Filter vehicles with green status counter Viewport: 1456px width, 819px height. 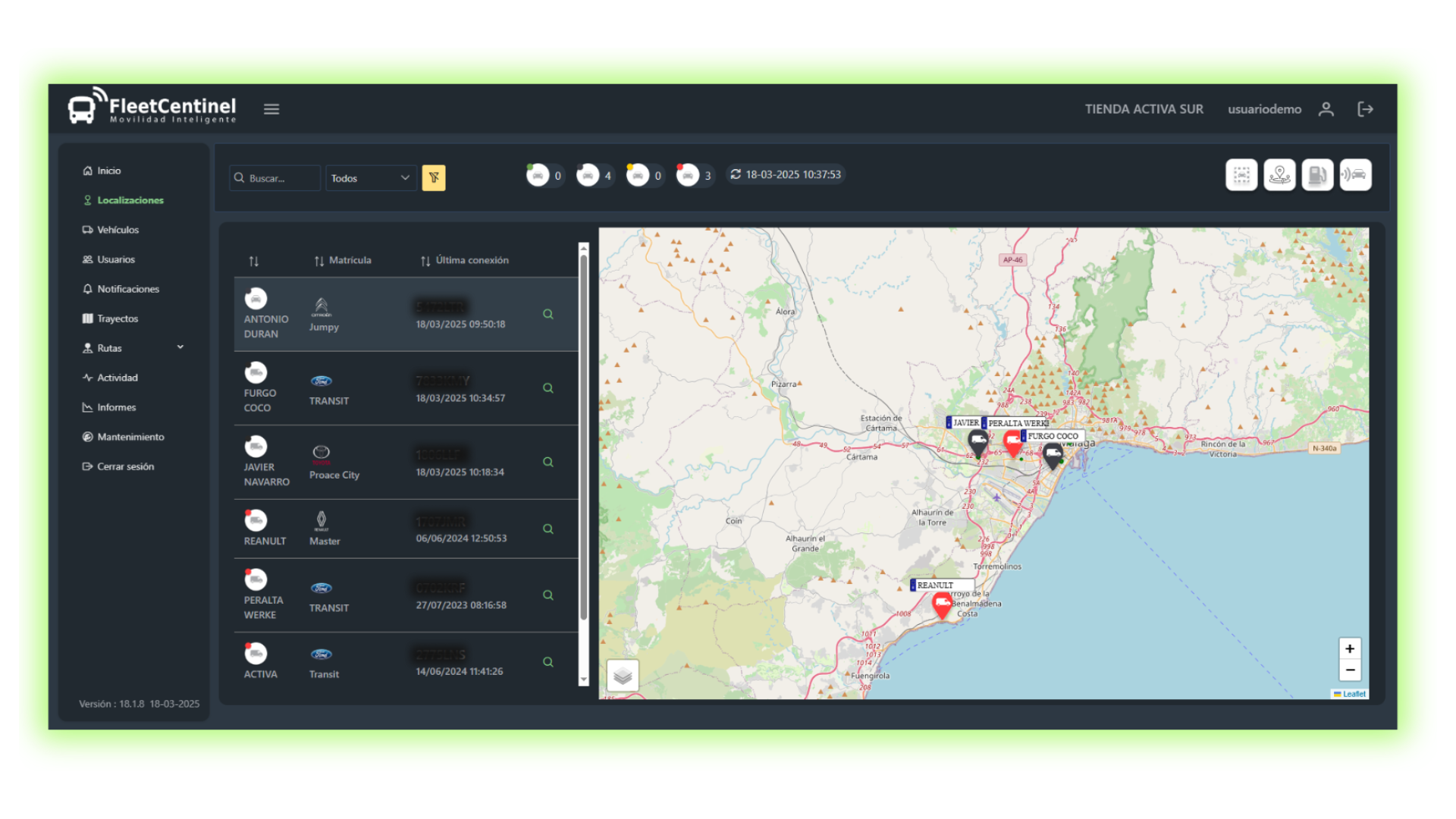pos(544,175)
